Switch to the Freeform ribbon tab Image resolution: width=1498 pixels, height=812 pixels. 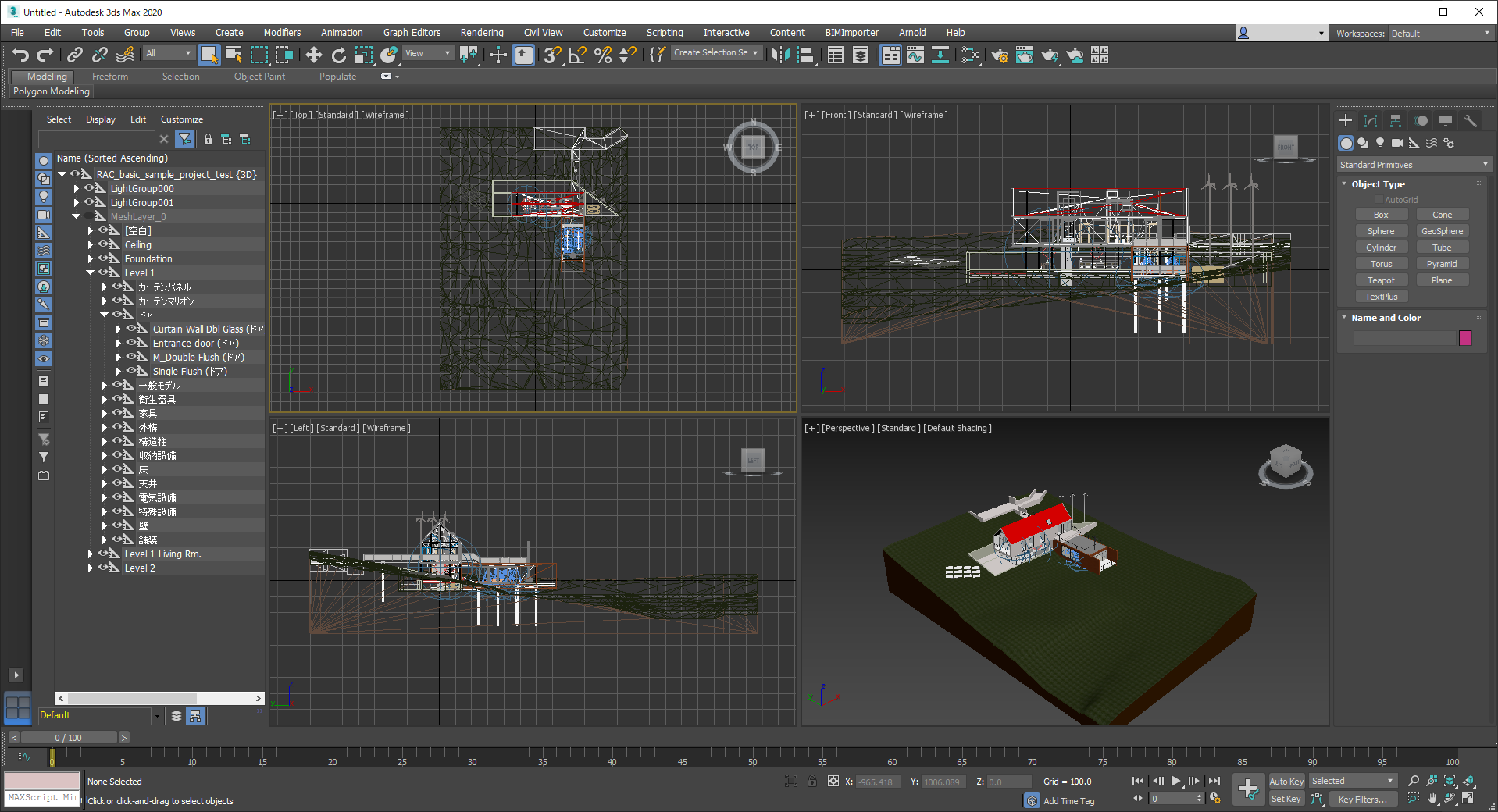pyautogui.click(x=109, y=77)
